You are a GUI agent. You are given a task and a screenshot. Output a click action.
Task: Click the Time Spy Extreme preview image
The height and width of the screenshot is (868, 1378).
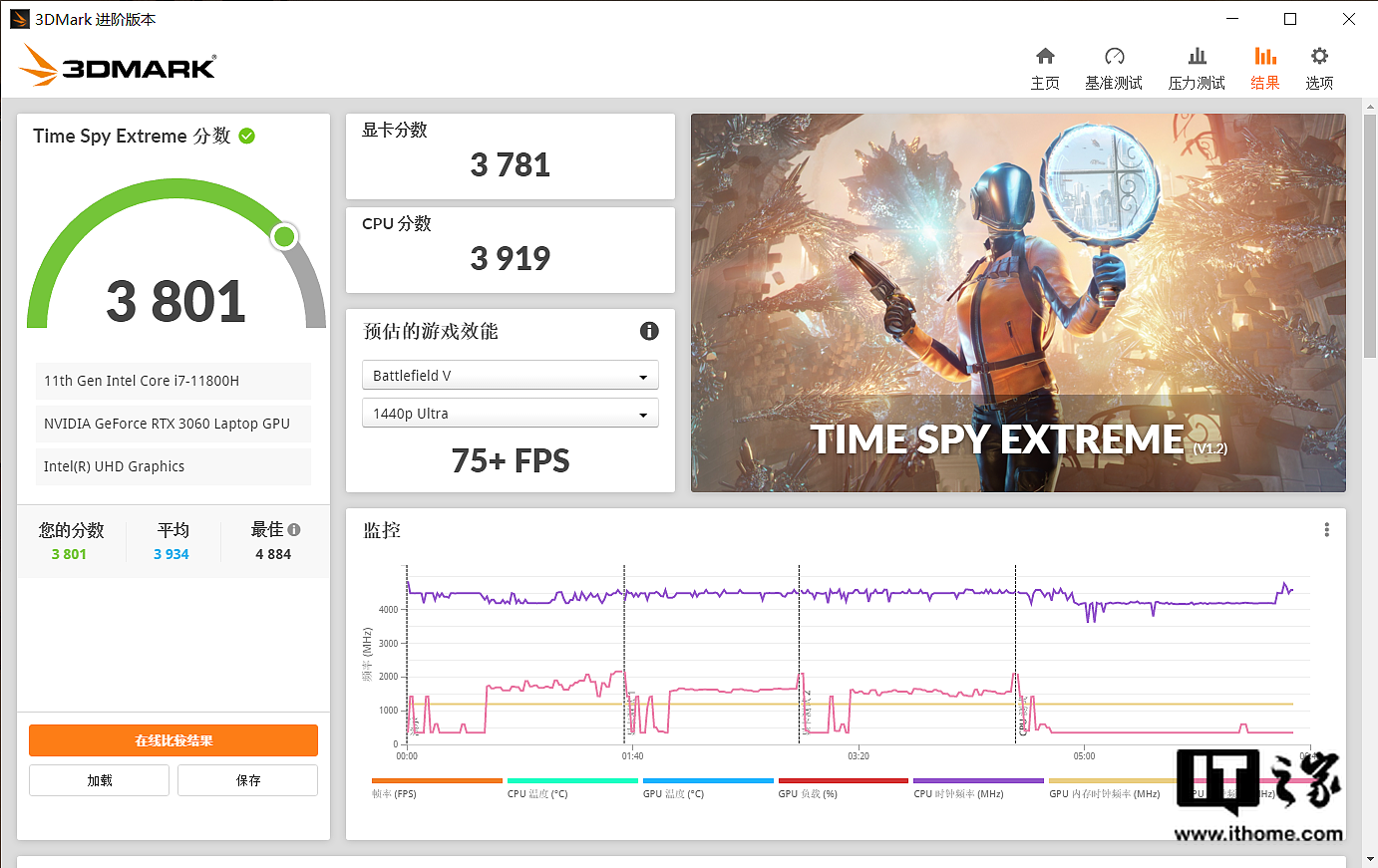(1018, 302)
